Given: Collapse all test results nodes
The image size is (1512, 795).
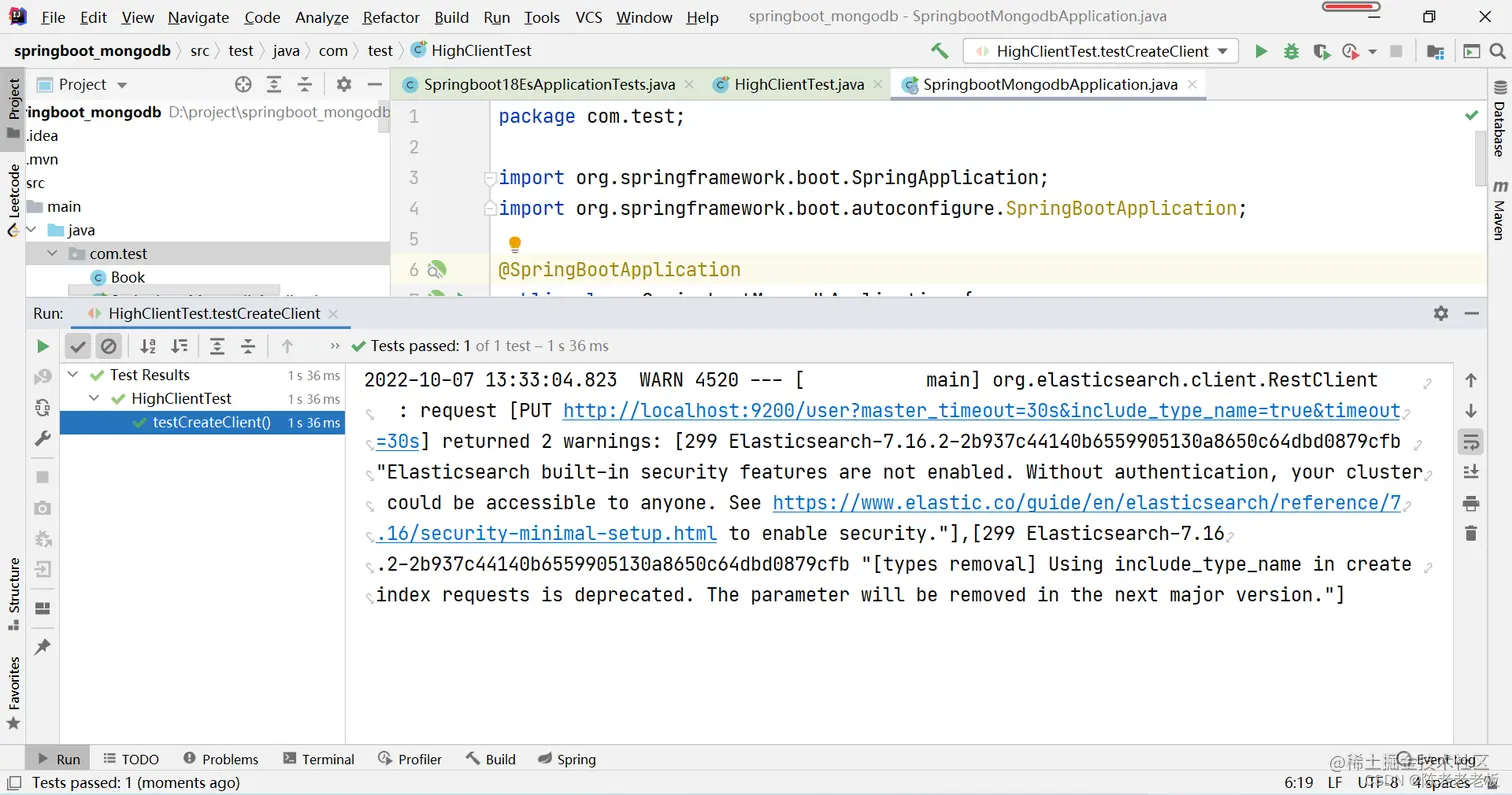Looking at the screenshot, I should 248,346.
